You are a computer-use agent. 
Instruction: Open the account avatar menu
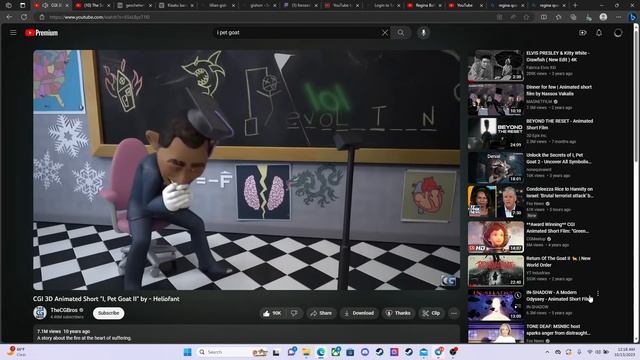click(x=618, y=33)
